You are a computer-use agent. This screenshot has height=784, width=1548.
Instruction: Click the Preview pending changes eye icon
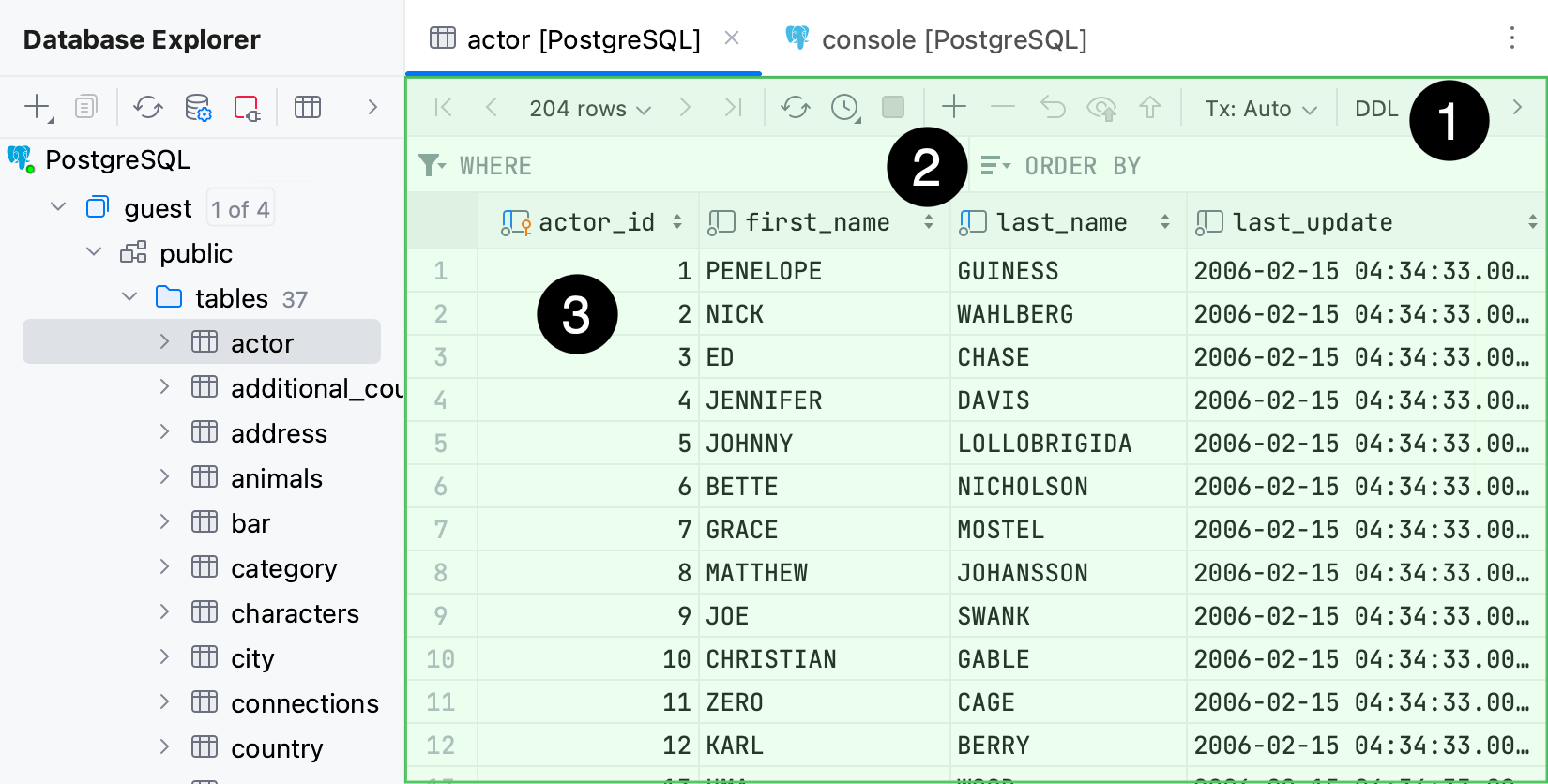click(1101, 108)
